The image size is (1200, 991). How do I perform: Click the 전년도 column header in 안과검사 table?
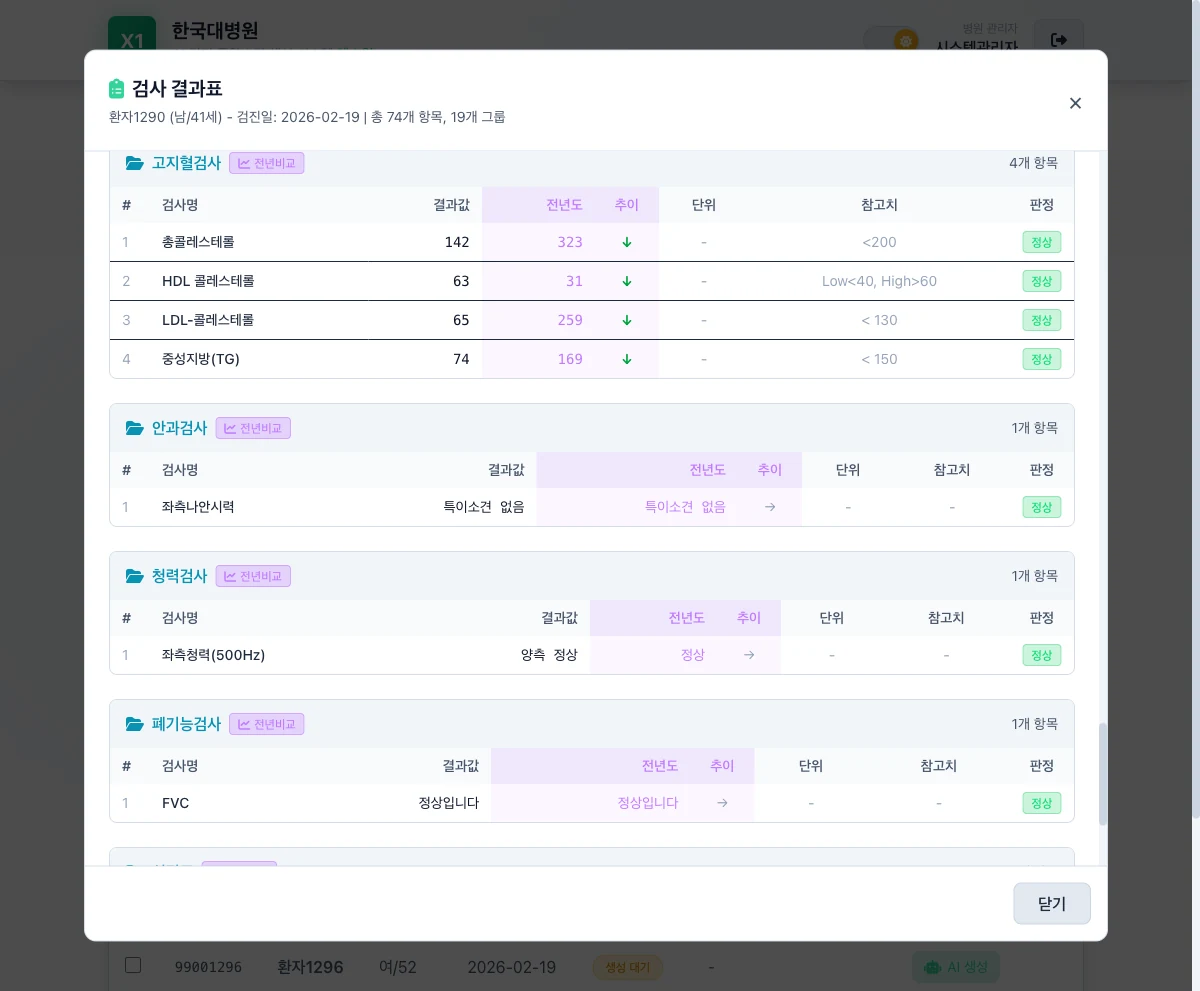click(x=707, y=470)
